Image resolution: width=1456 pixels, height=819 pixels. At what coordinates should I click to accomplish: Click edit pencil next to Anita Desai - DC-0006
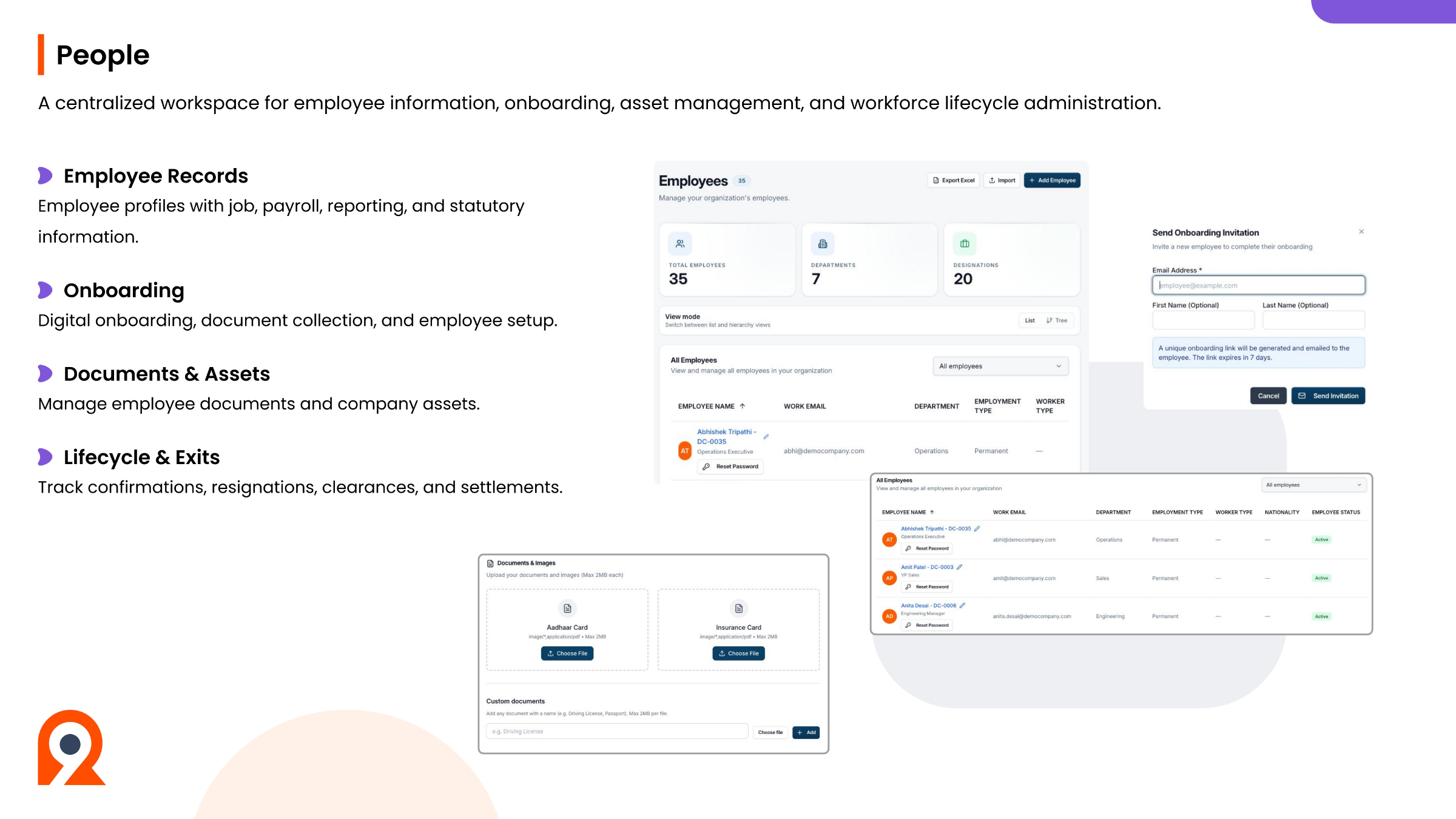pyautogui.click(x=962, y=605)
